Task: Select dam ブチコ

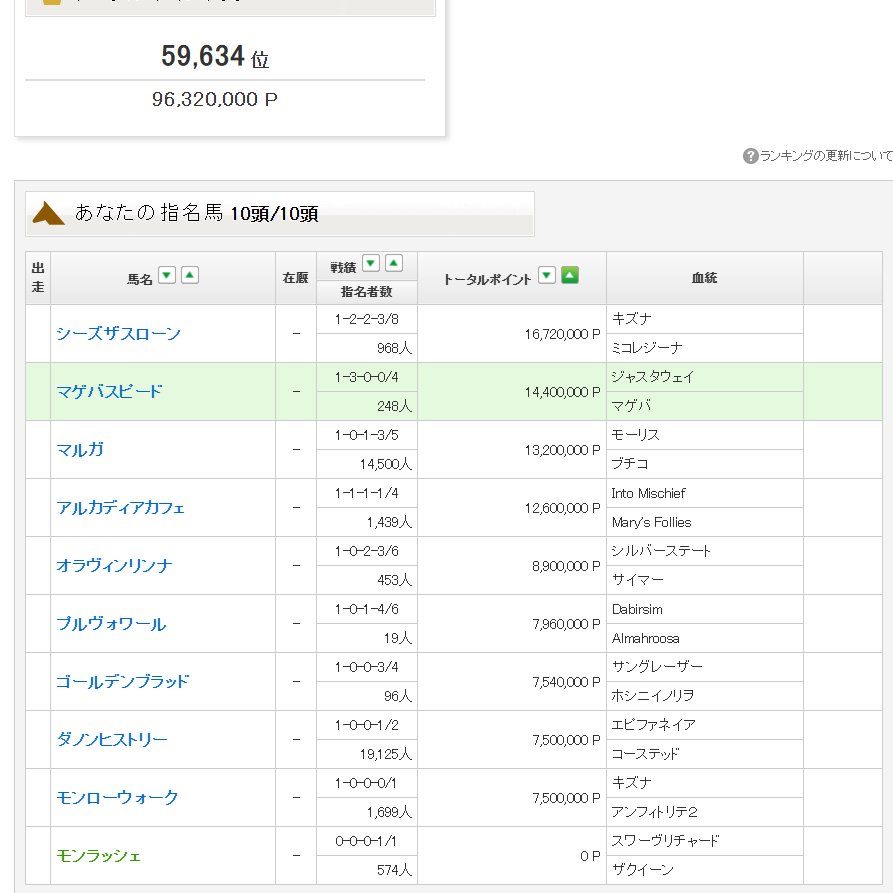Action: (630, 464)
